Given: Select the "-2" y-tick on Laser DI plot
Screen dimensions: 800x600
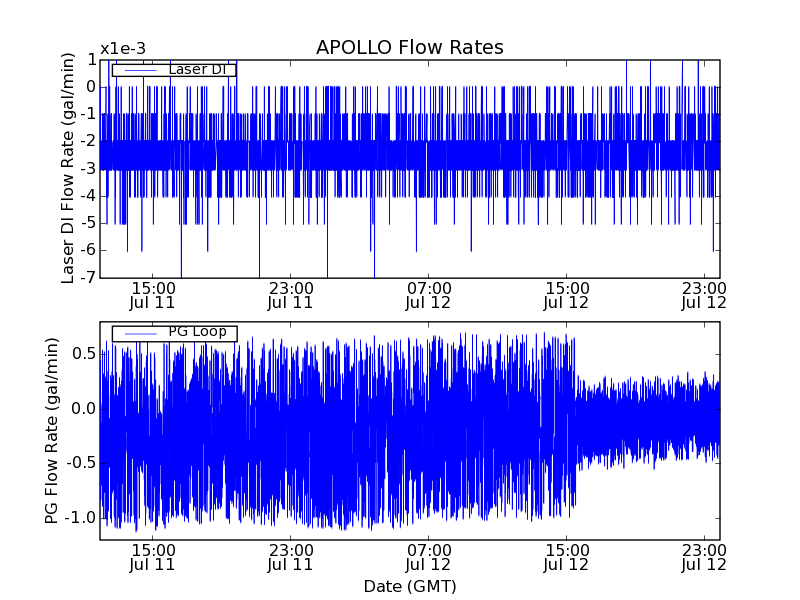Looking at the screenshot, I should pos(88,141).
